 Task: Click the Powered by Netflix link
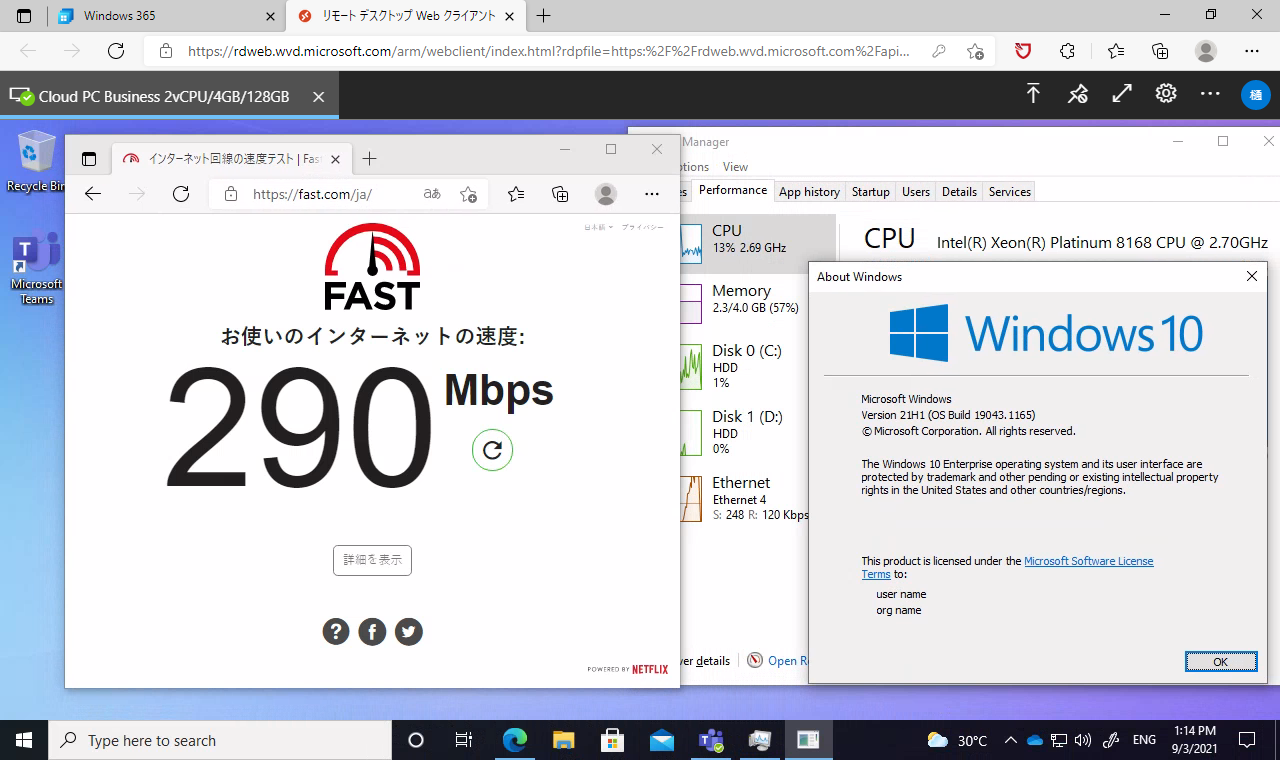[628, 669]
